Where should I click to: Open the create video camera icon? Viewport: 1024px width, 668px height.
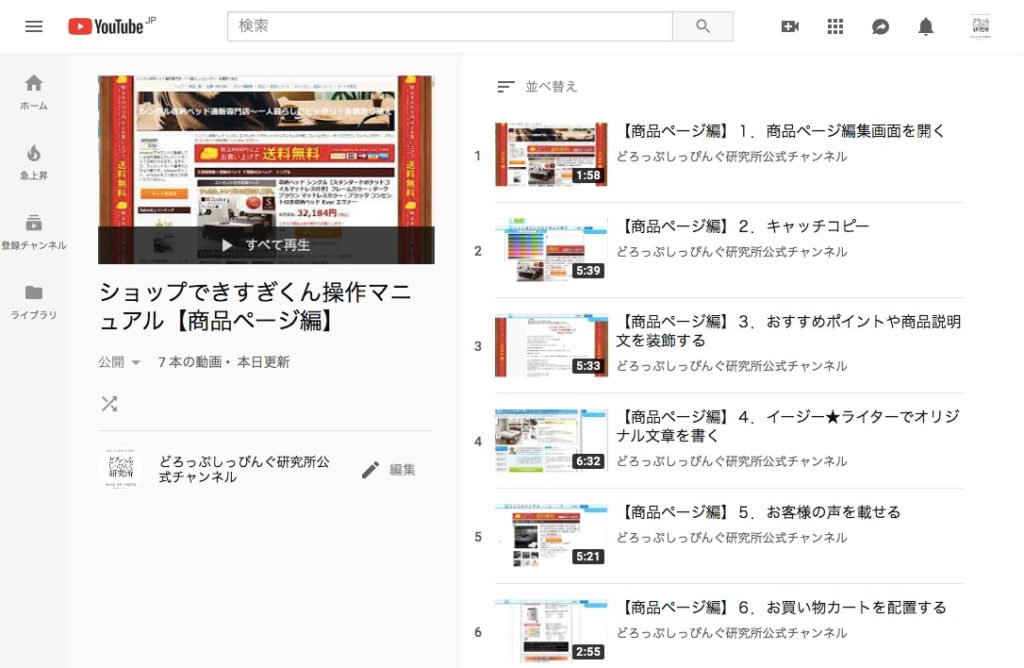pos(790,26)
